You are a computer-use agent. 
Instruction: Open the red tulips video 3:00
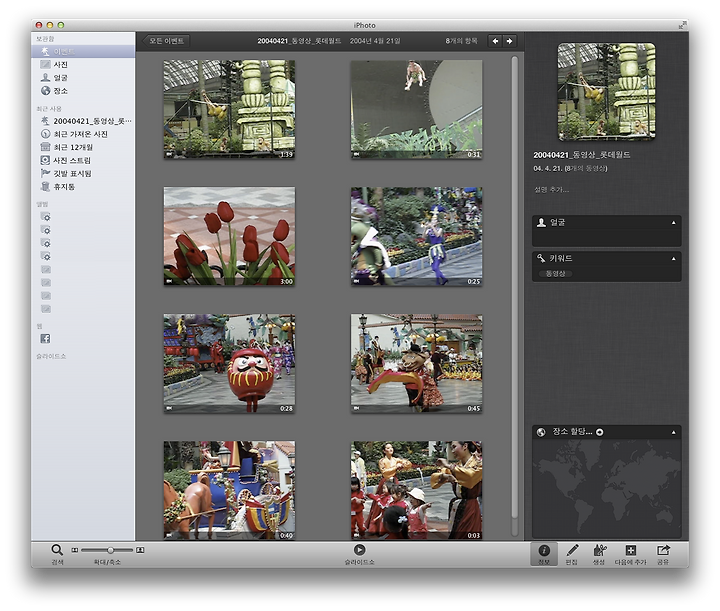229,236
